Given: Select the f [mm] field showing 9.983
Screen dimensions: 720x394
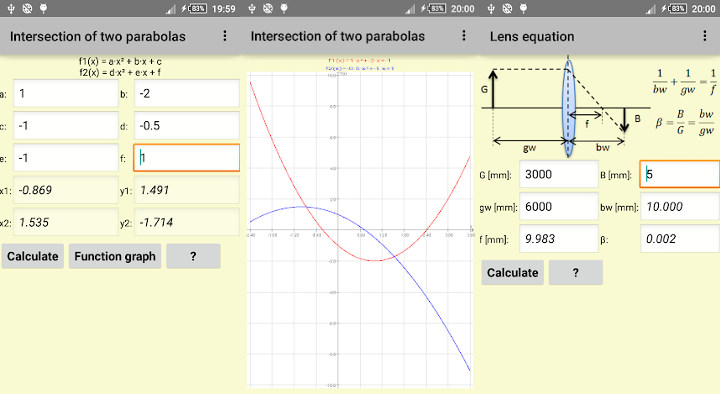Looking at the screenshot, I should click(x=559, y=239).
